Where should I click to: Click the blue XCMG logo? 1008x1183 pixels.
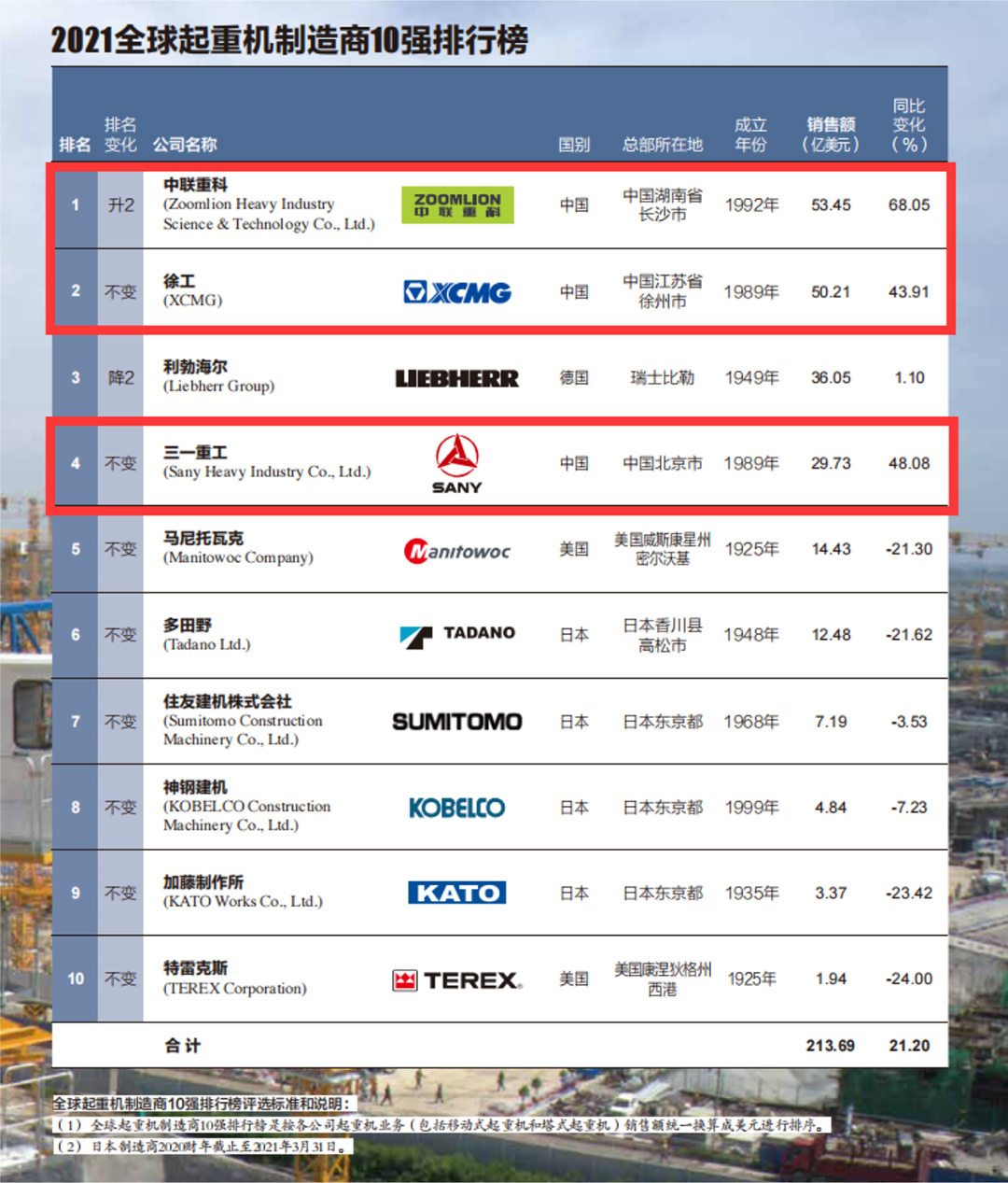[x=457, y=292]
